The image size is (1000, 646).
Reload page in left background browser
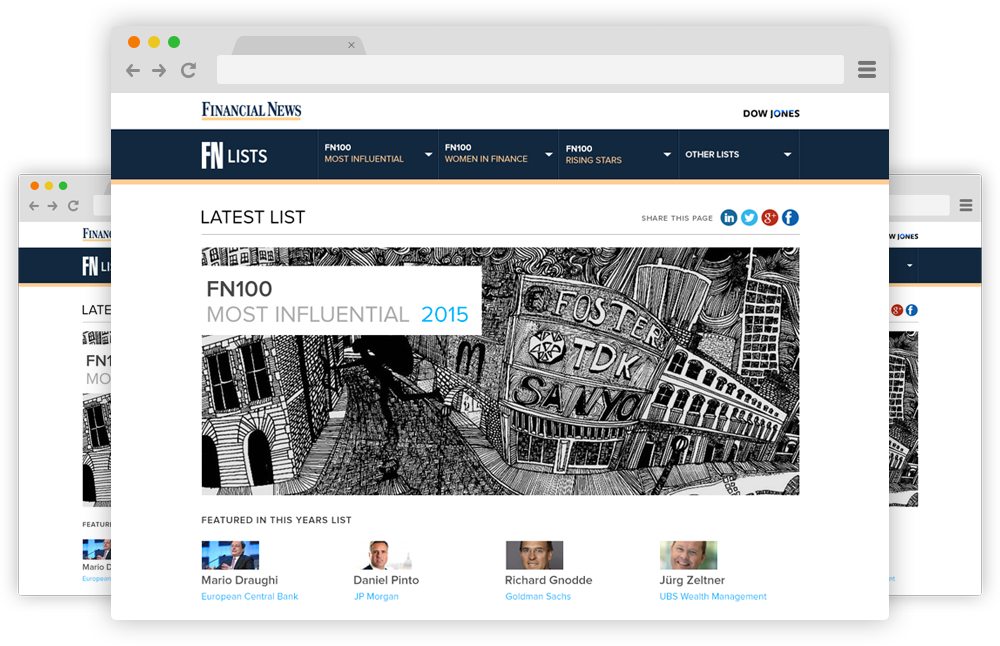point(73,206)
